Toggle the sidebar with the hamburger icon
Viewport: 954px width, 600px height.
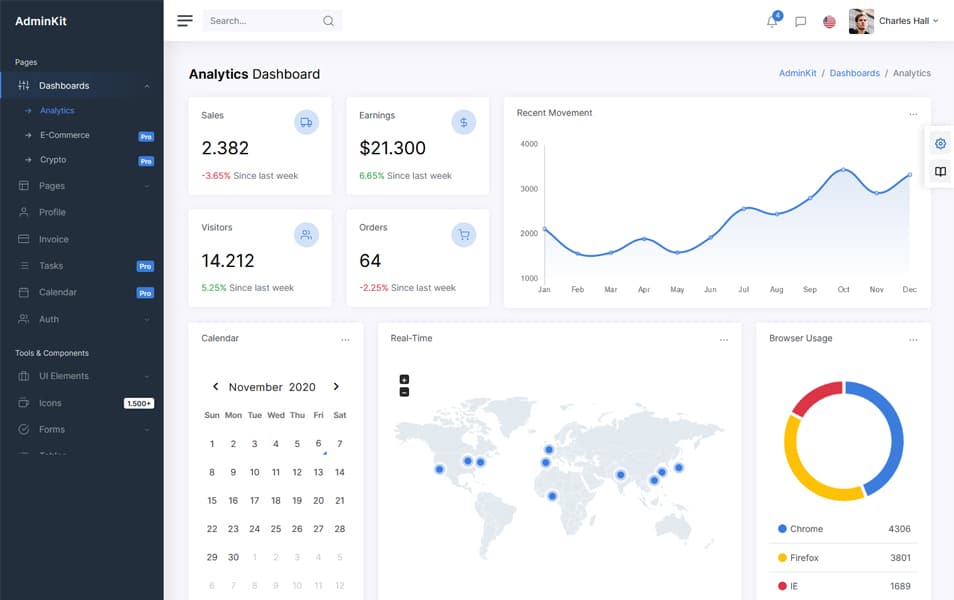pyautogui.click(x=184, y=20)
